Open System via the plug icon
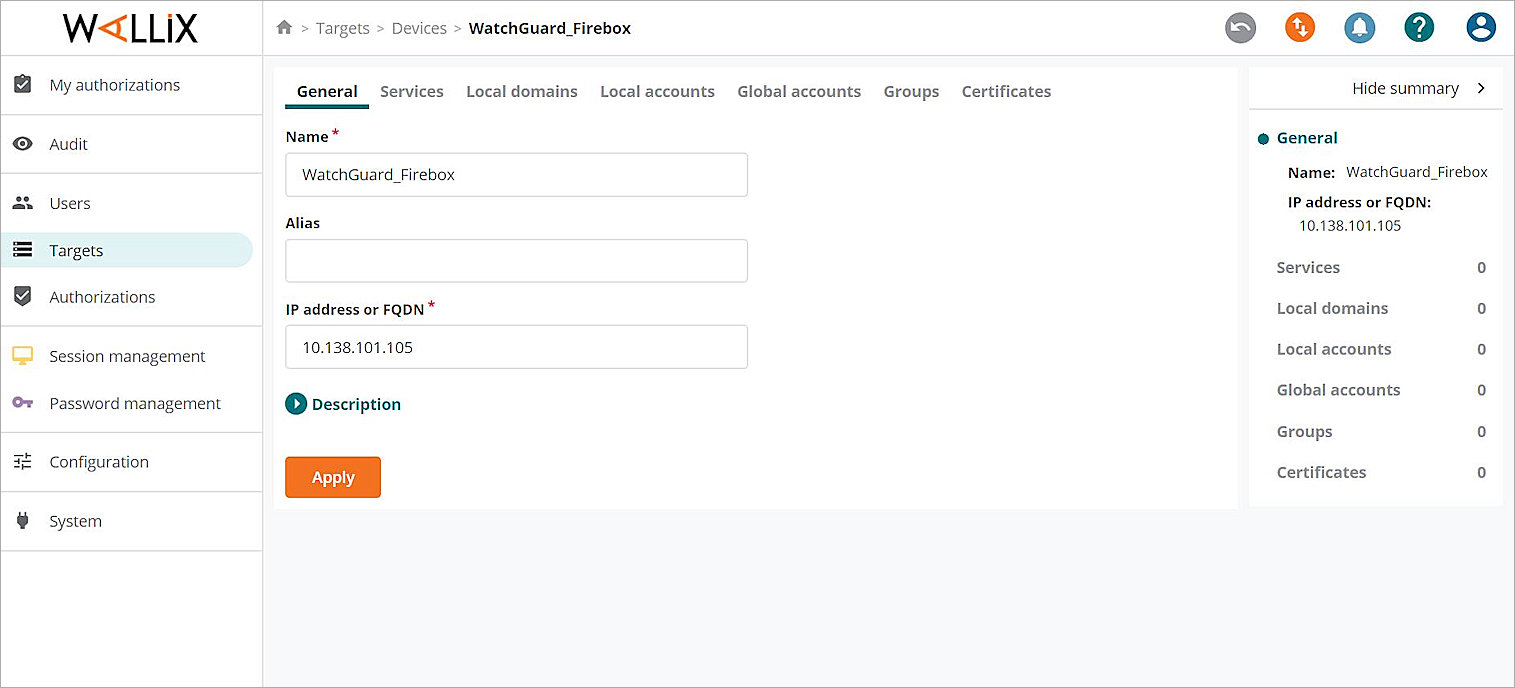The height and width of the screenshot is (688, 1515). (23, 521)
